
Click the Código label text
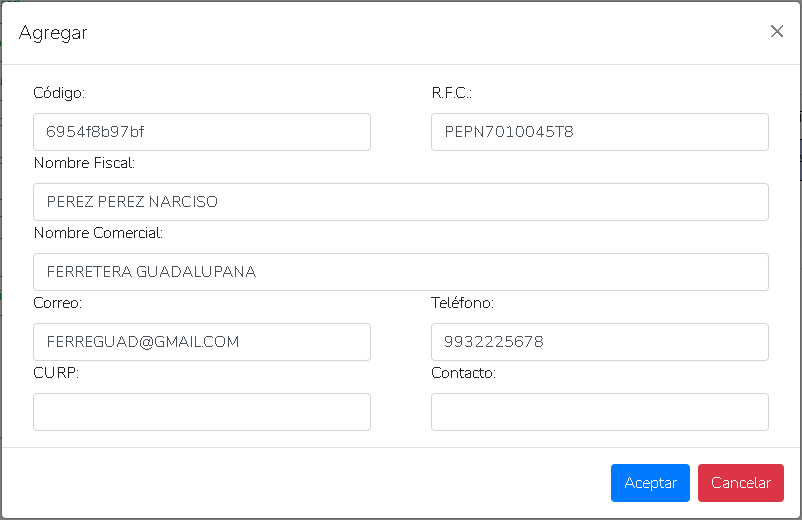tap(59, 93)
